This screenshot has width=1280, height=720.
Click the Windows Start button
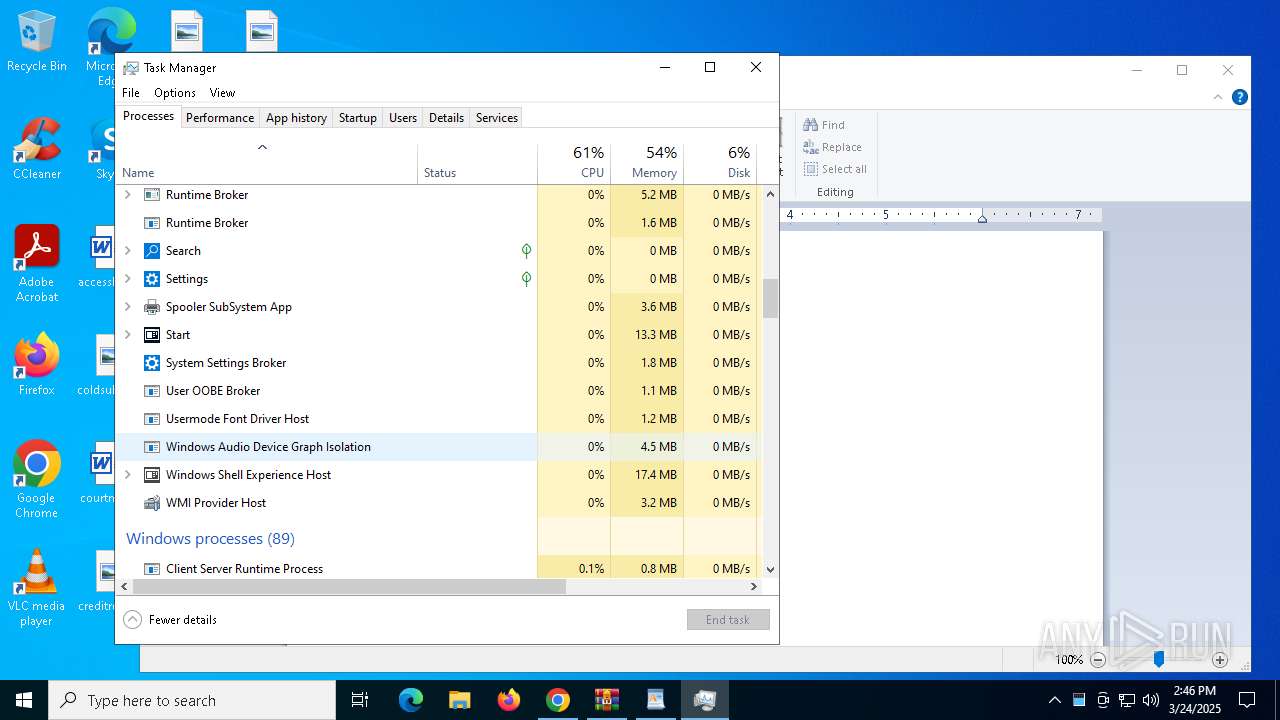(x=24, y=700)
